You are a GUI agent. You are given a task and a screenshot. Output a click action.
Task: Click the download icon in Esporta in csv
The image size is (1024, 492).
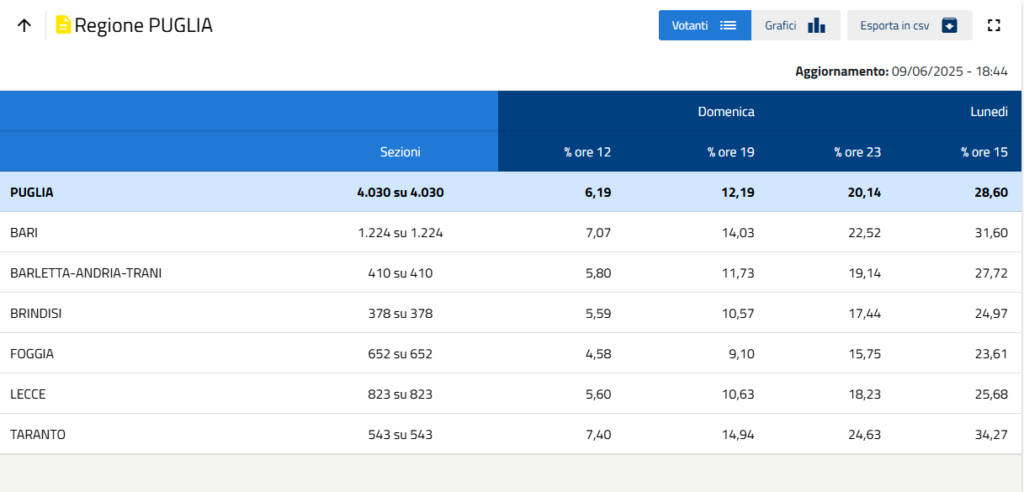tap(950, 26)
